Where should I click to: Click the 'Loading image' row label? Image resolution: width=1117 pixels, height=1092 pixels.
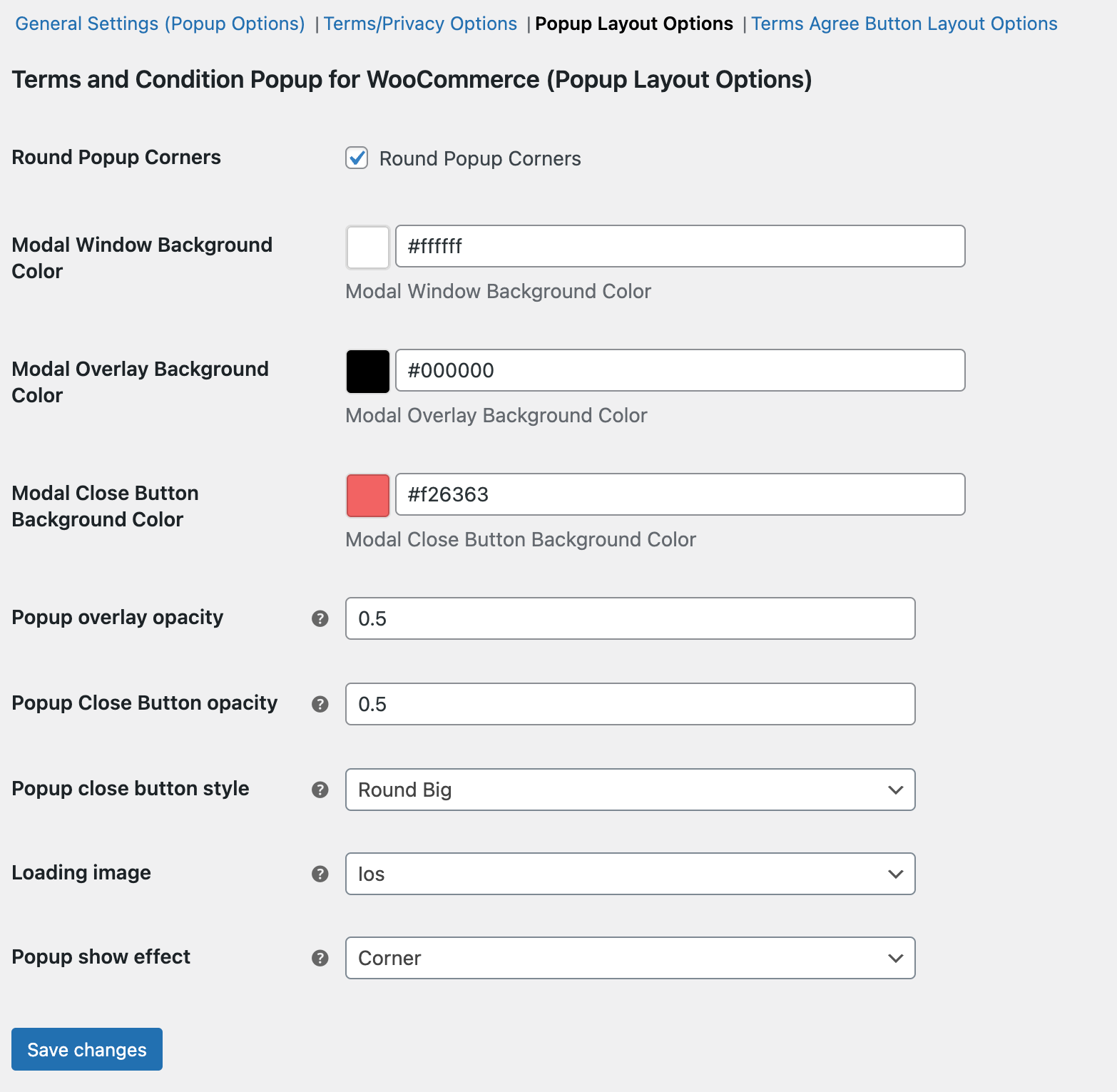[x=81, y=872]
